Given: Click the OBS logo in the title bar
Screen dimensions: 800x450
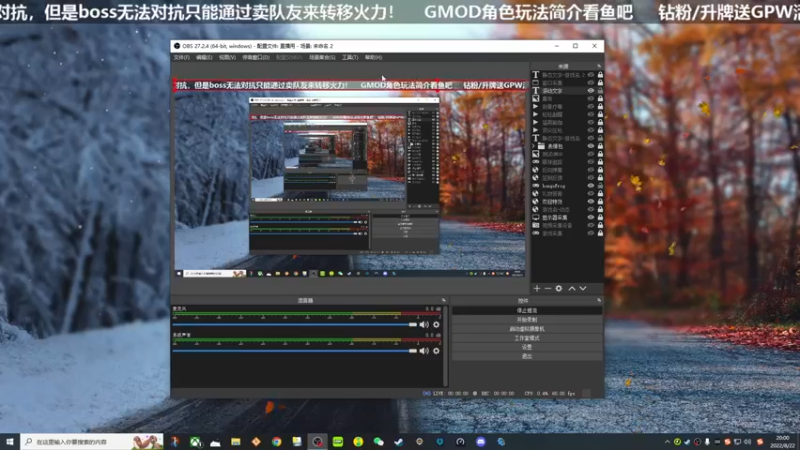Looking at the screenshot, I should (x=177, y=46).
